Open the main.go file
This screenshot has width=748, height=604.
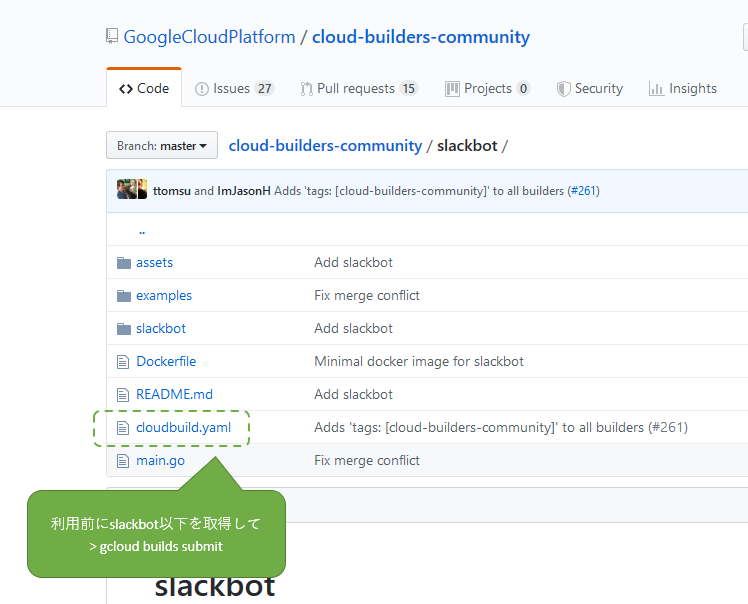coord(160,461)
